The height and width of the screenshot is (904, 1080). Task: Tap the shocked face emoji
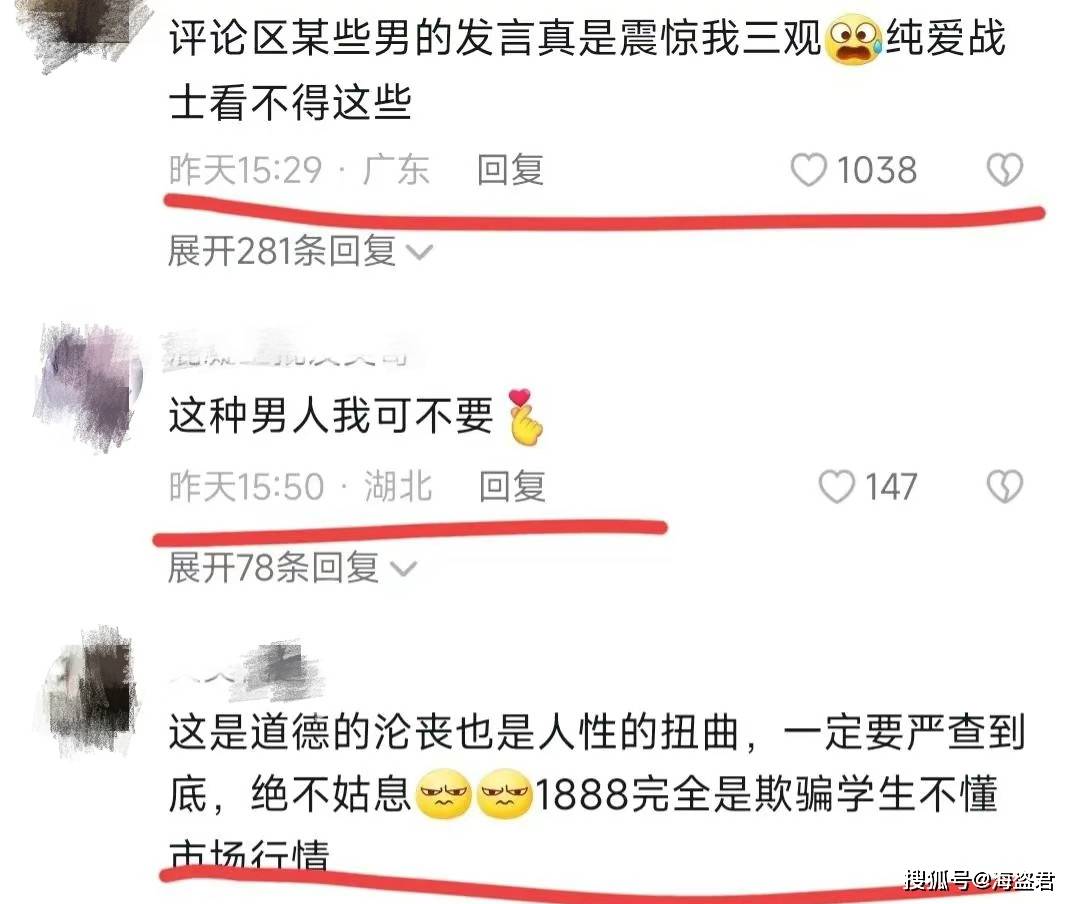853,39
